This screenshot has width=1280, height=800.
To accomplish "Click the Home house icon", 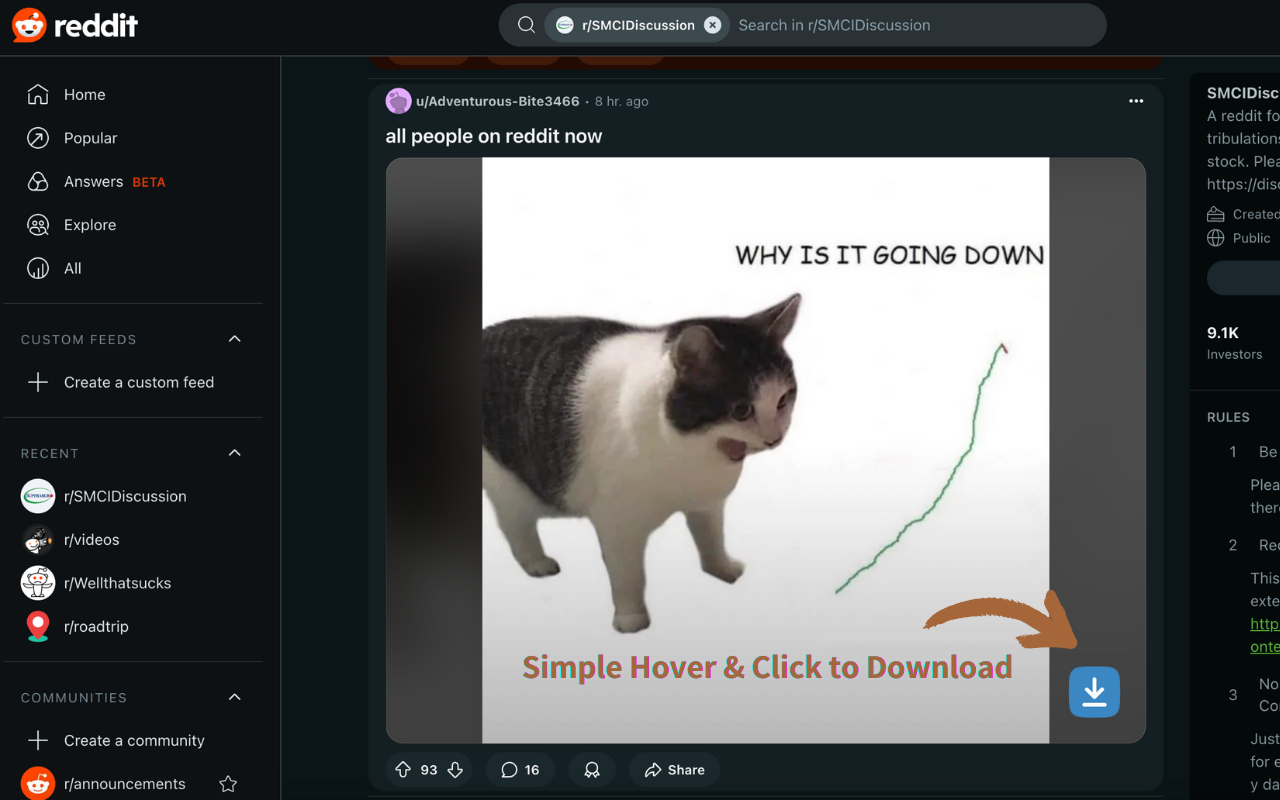I will [38, 95].
